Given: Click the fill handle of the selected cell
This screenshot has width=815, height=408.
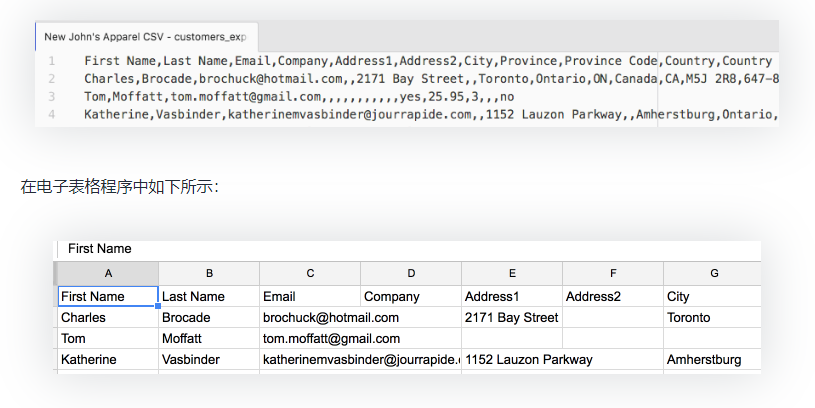Looking at the screenshot, I should (158, 306).
